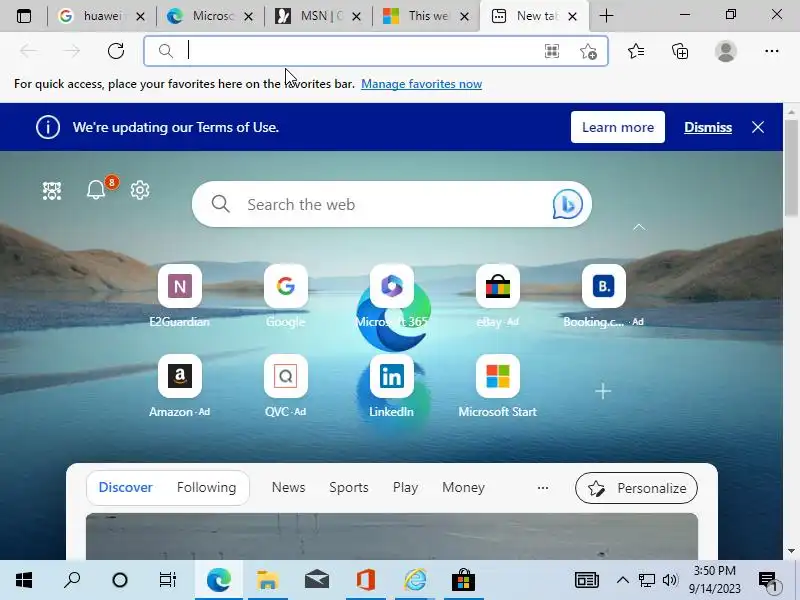Open the E2Guardian quick link

click(180, 296)
